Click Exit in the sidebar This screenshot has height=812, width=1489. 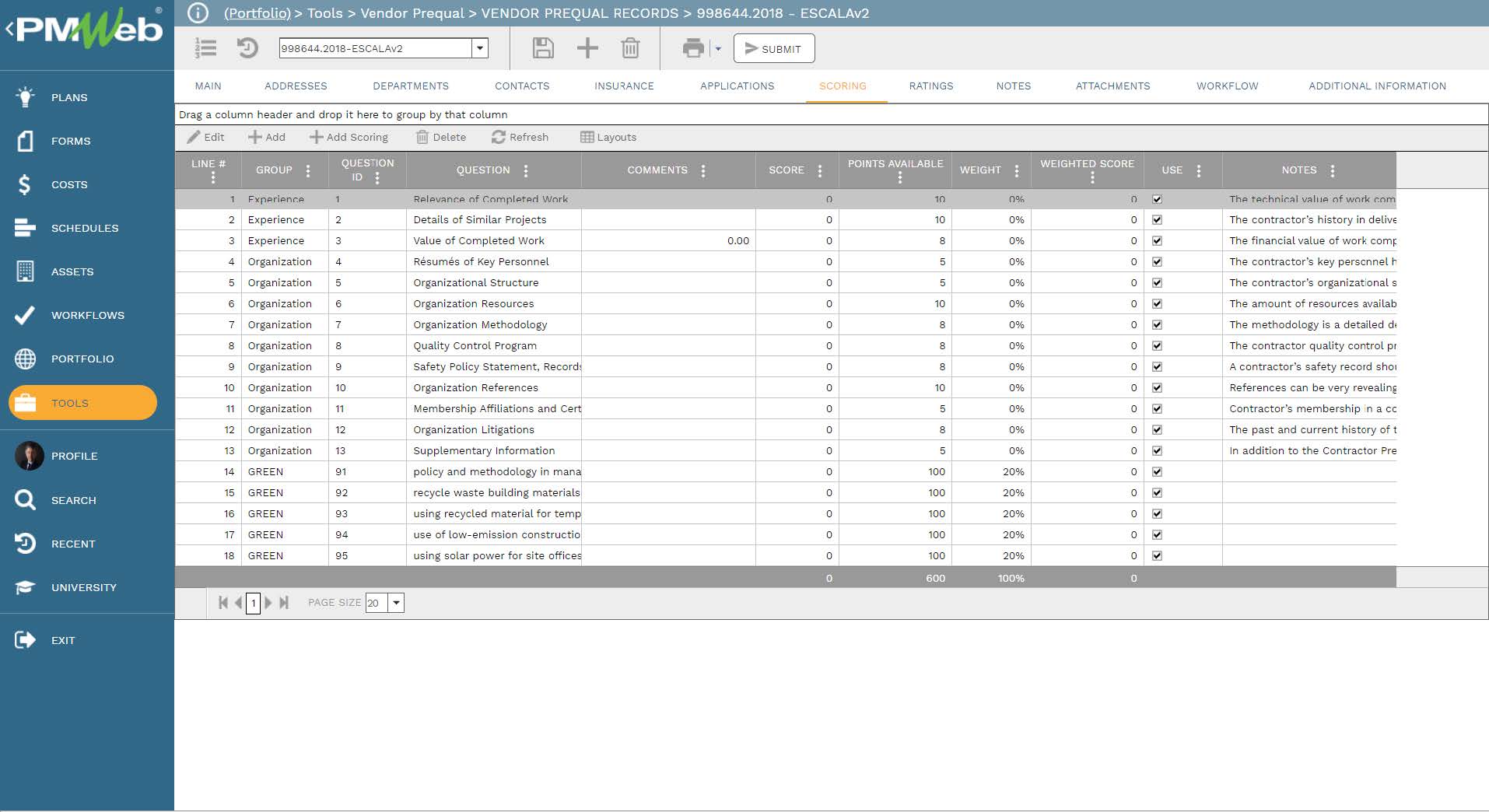[x=63, y=640]
